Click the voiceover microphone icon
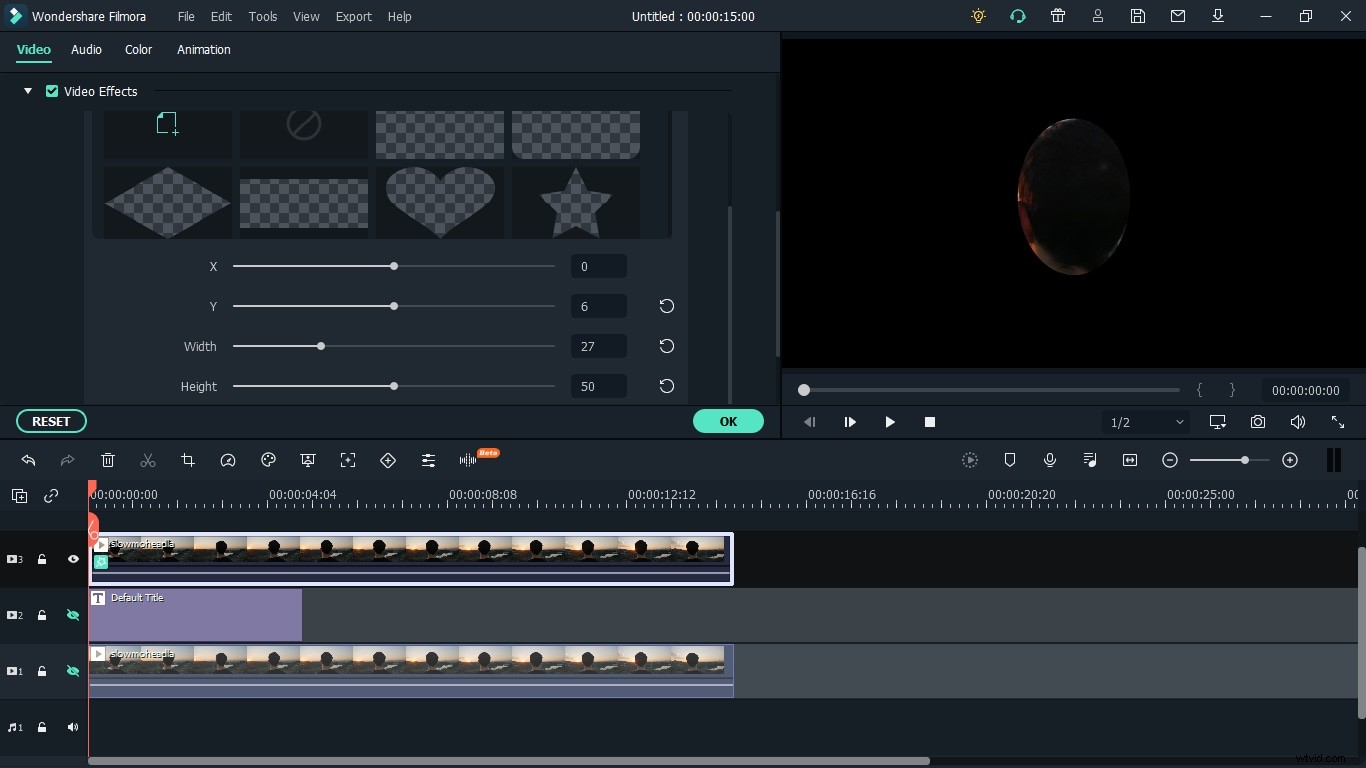 pos(1050,460)
